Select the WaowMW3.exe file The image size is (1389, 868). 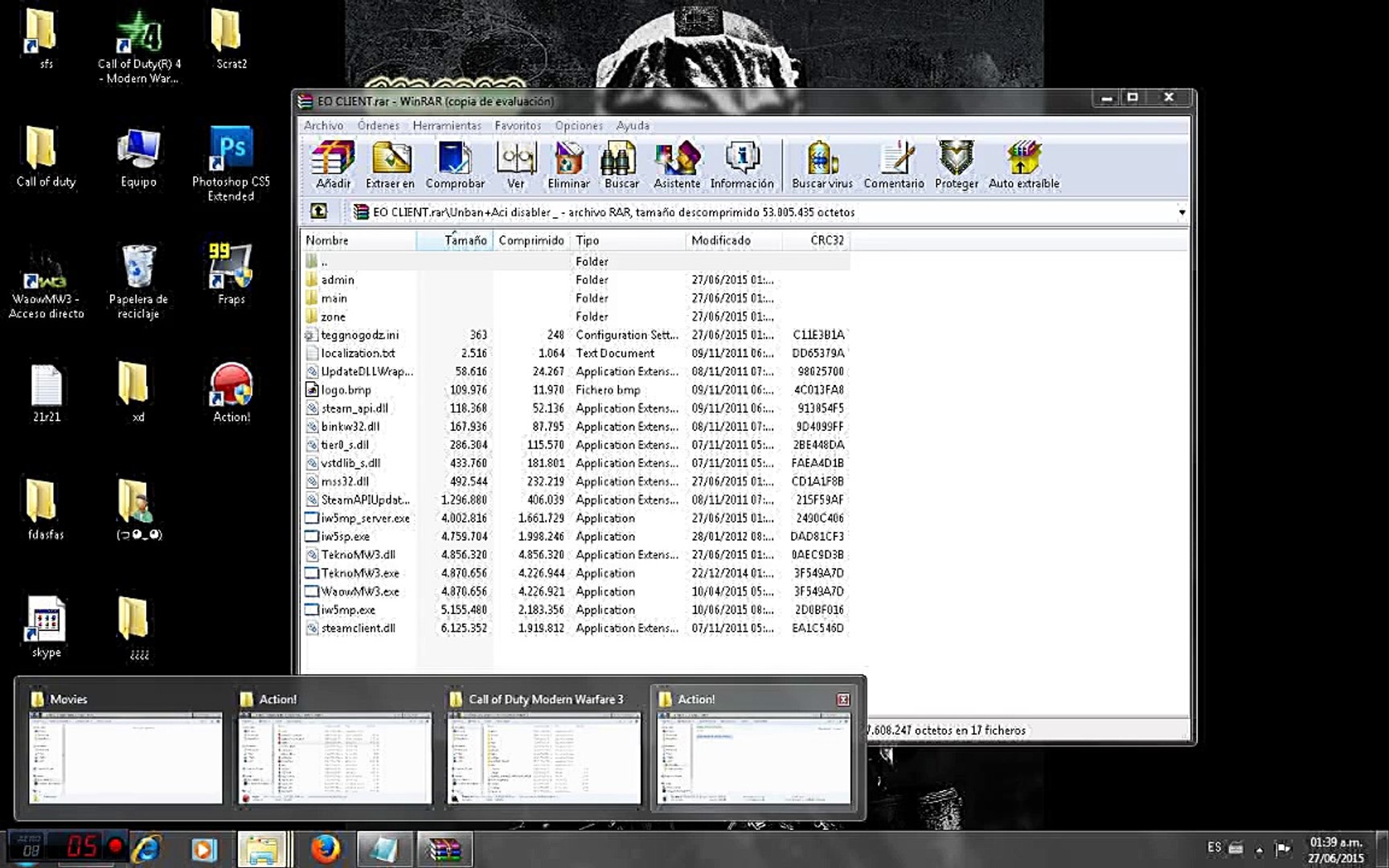pyautogui.click(x=576, y=592)
